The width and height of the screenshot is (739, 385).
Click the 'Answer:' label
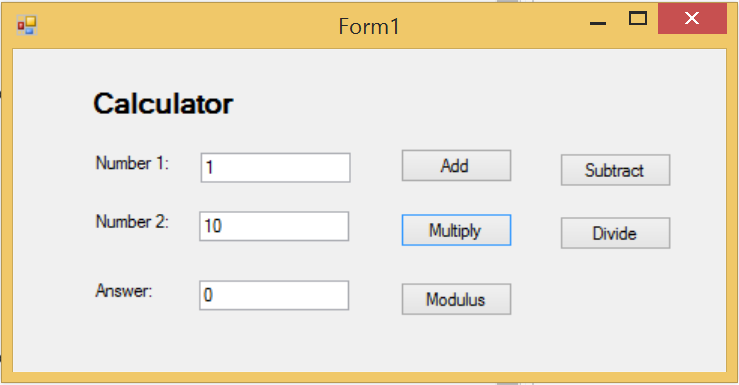(124, 291)
